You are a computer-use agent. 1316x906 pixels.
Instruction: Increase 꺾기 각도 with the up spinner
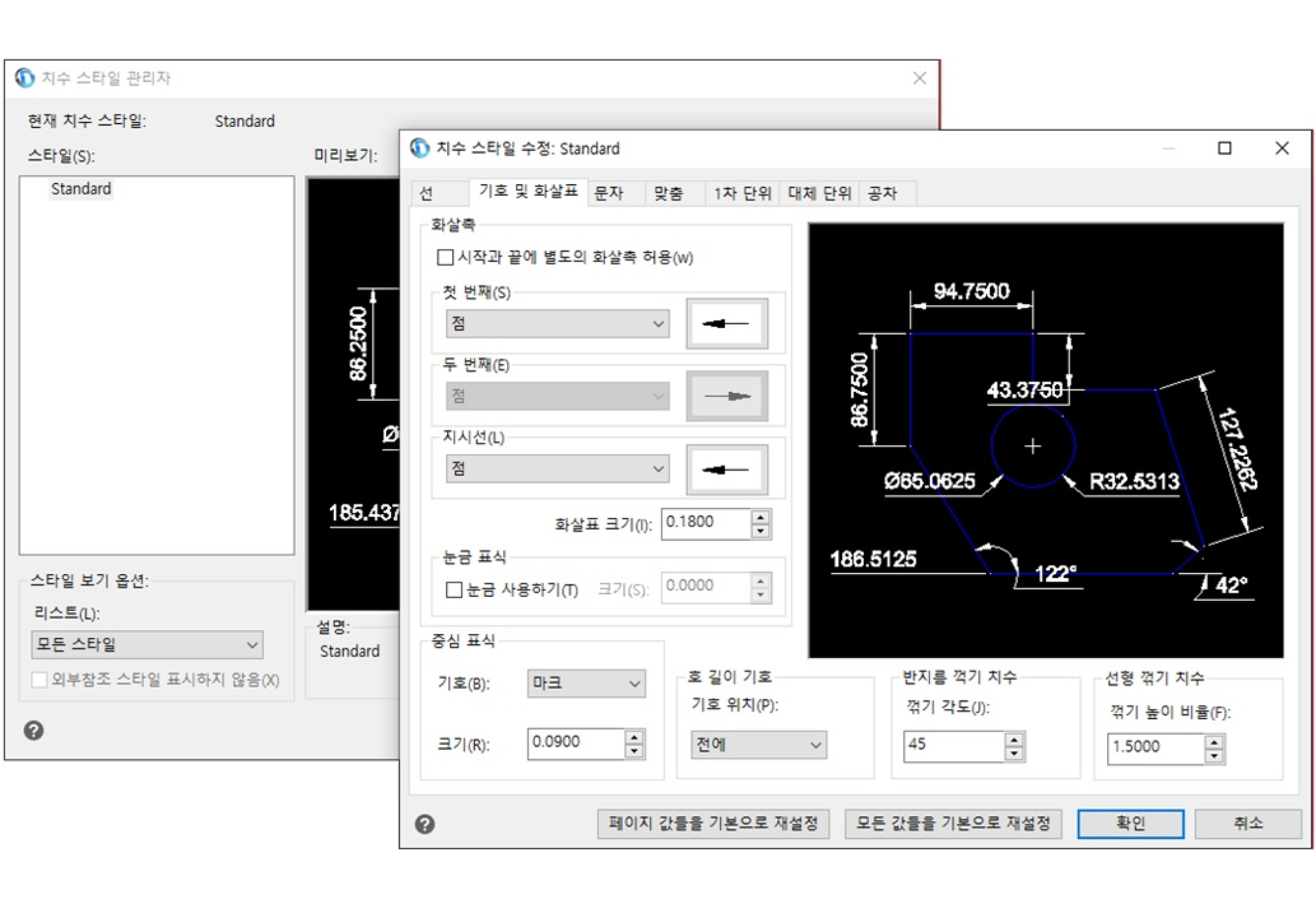1014,739
